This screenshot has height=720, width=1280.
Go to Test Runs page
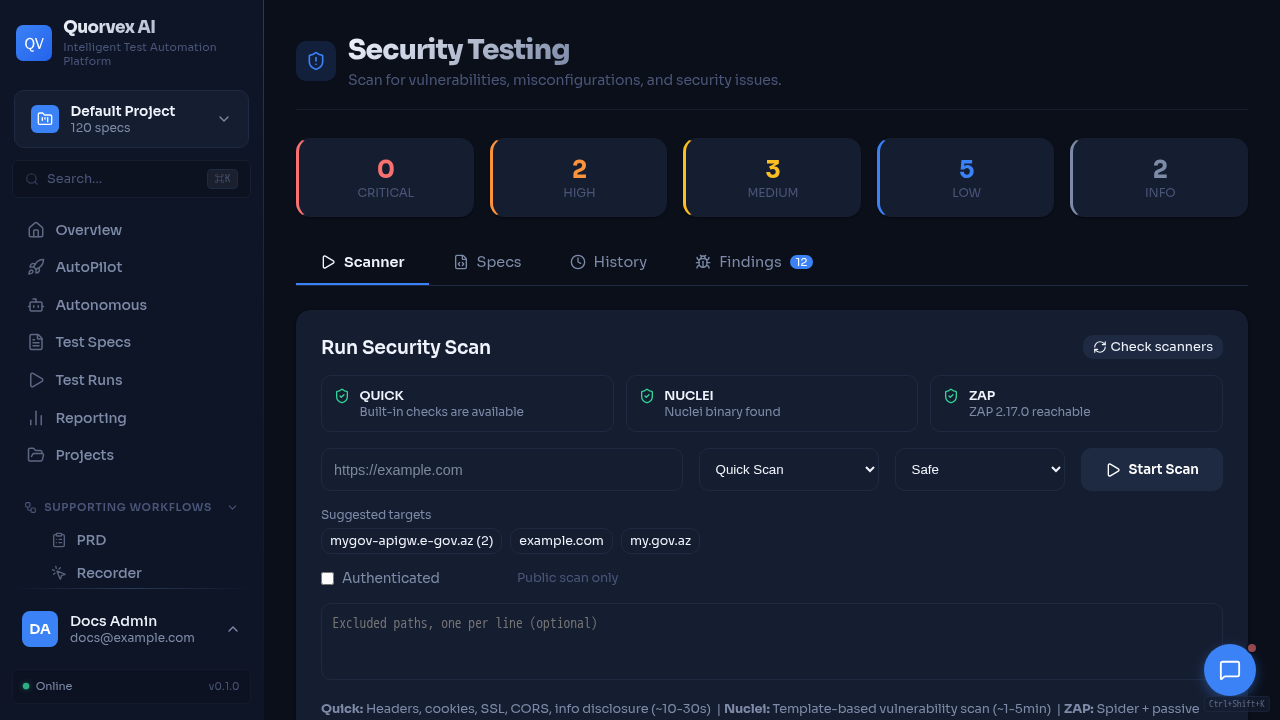click(x=132, y=380)
